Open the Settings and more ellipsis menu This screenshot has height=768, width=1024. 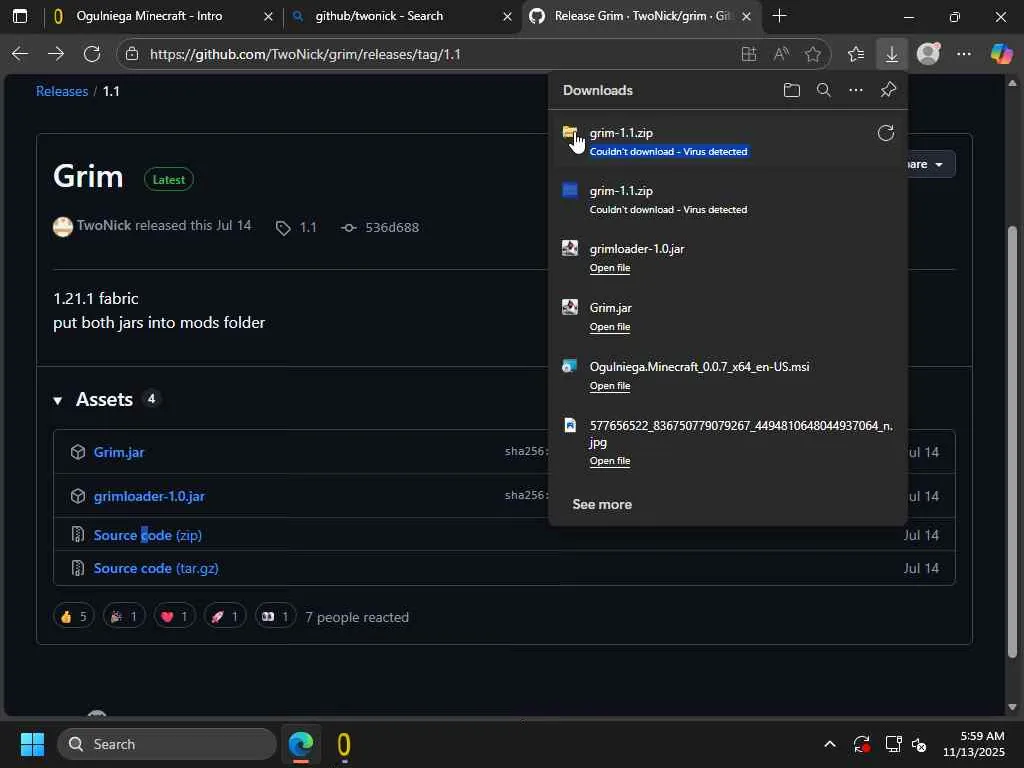964,54
